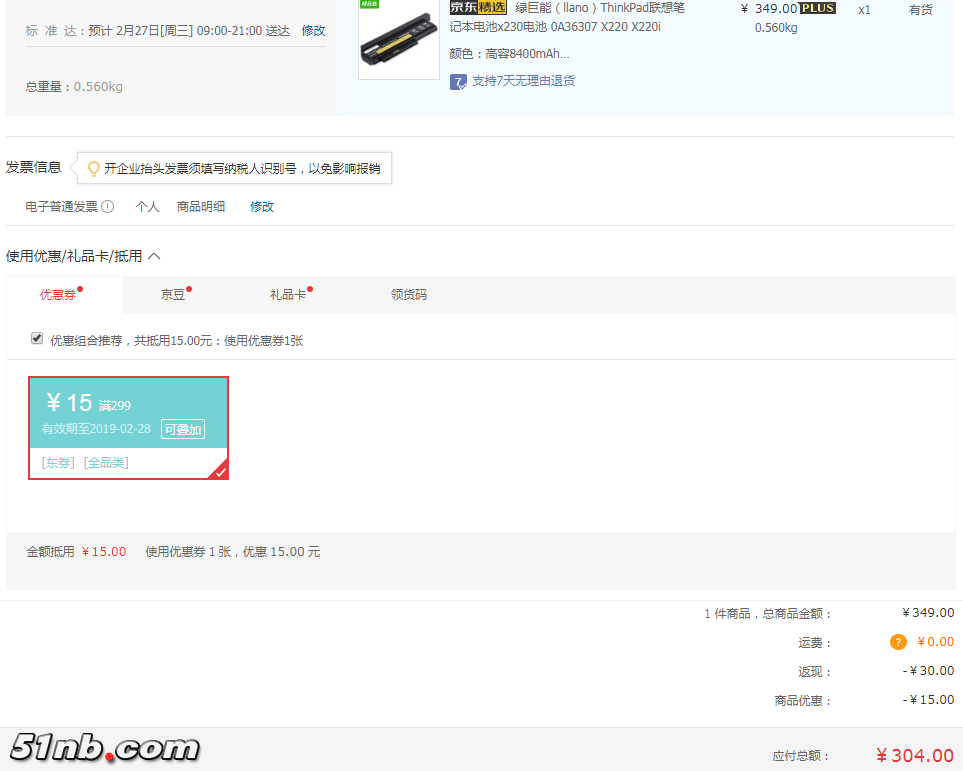
Task: Open the 礼品卡 tab
Action: (x=288, y=295)
